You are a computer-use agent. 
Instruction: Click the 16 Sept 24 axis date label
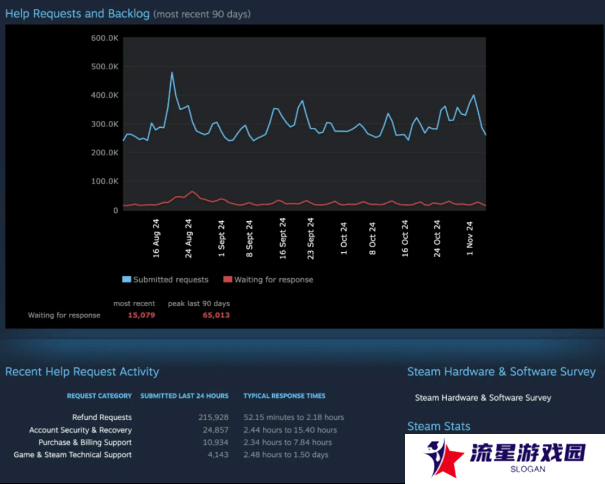click(x=283, y=238)
